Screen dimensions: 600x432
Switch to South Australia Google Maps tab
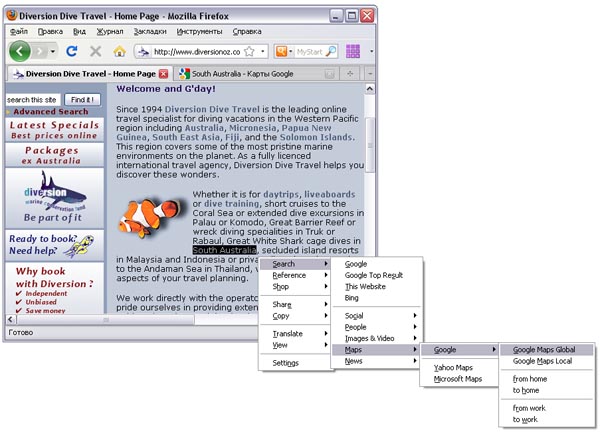(x=257, y=74)
